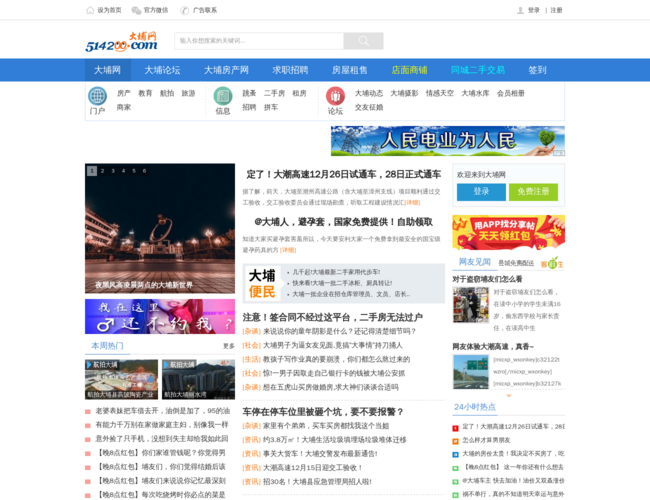Screen dimensions: 650x500
Task: Click the 我在这里还不约我 banner
Action: click(160, 316)
